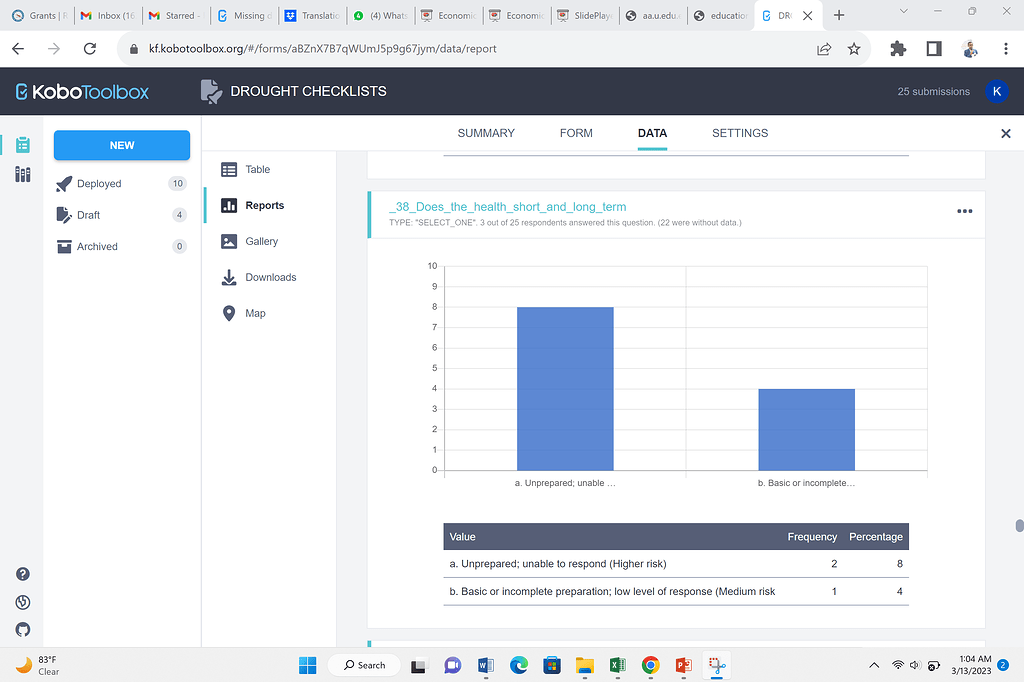Open the help question-mark icon at bottom left
The width and height of the screenshot is (1024, 682).
pyautogui.click(x=22, y=574)
